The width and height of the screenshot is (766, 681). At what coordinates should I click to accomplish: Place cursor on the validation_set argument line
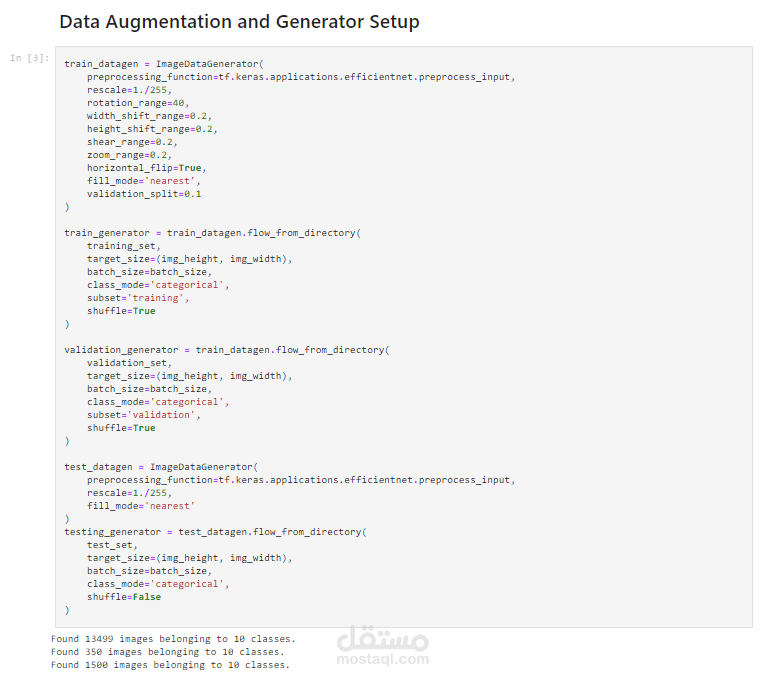128,363
